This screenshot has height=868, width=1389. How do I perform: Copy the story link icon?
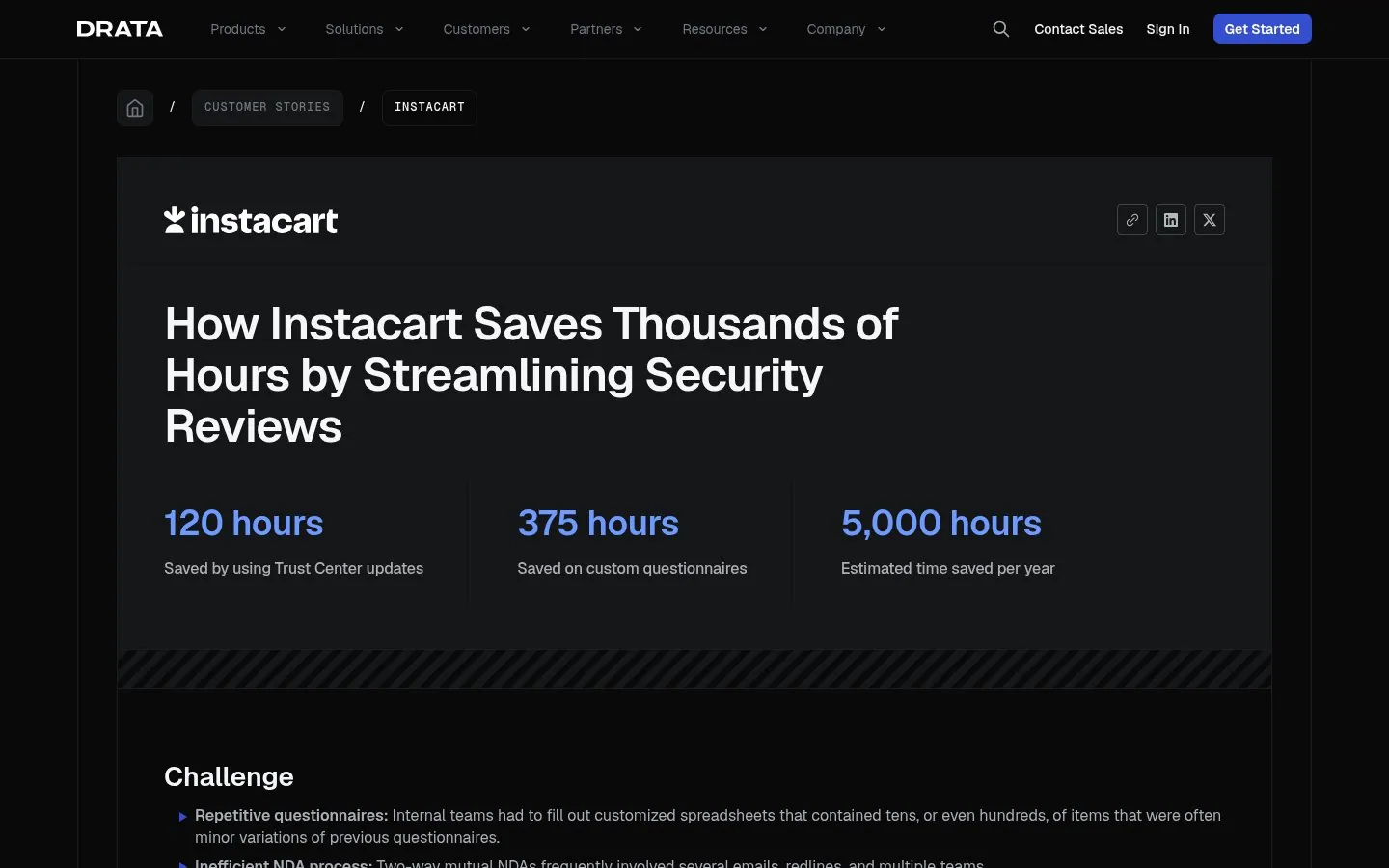tap(1132, 220)
